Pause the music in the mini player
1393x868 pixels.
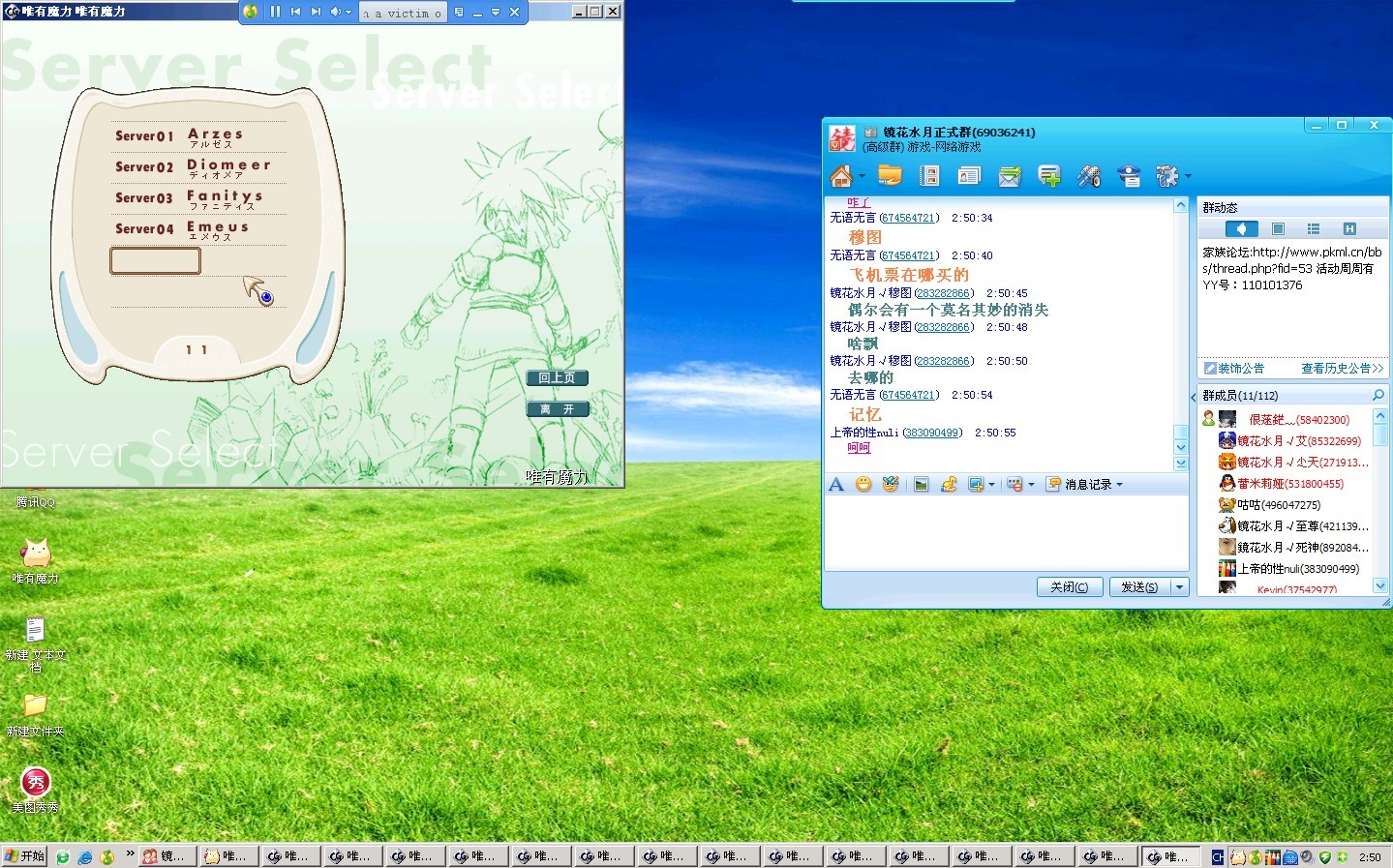tap(275, 12)
